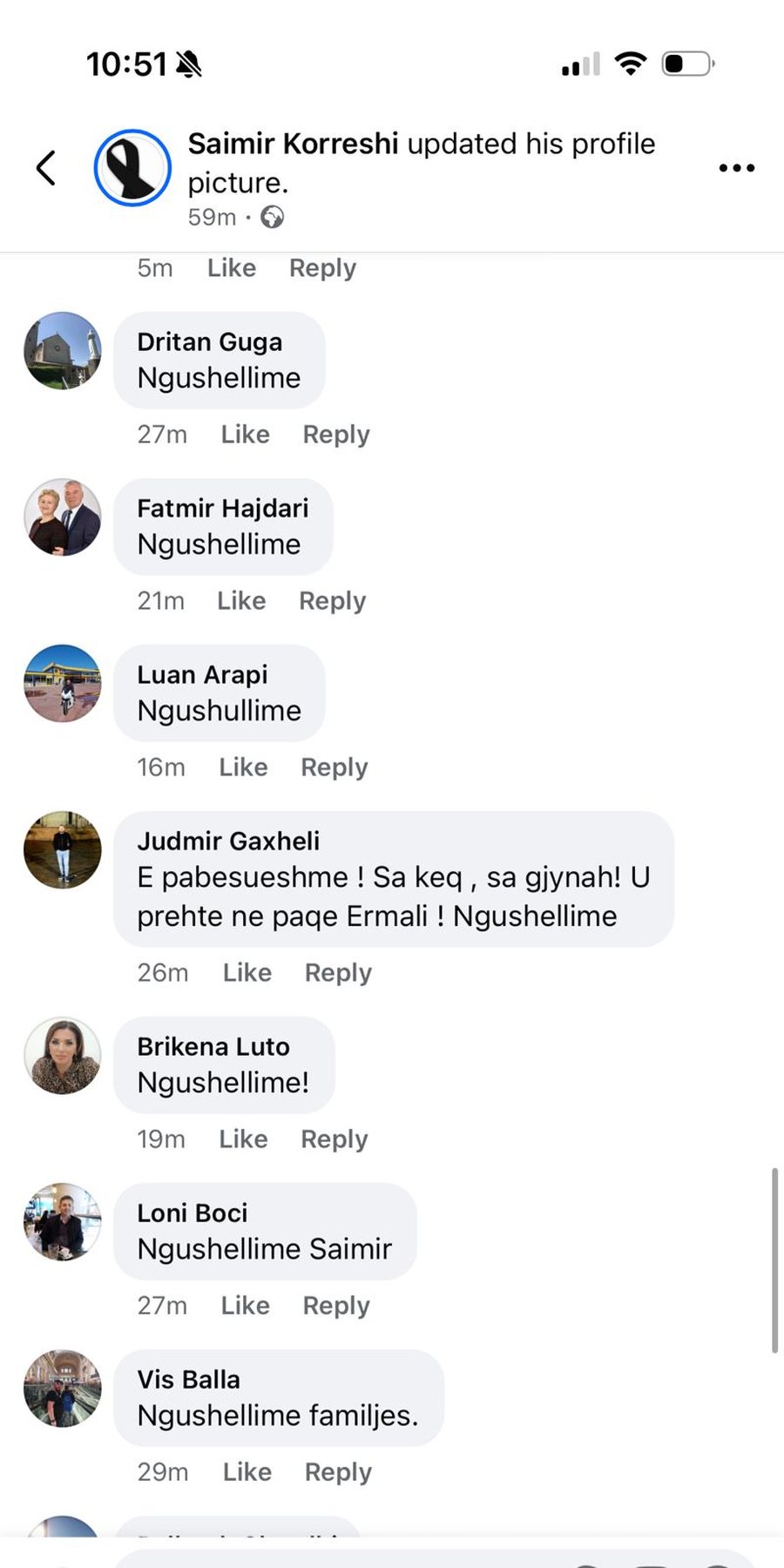The image size is (784, 1568).
Task: Open Loni Boci's profile photo
Action: 63,1221
